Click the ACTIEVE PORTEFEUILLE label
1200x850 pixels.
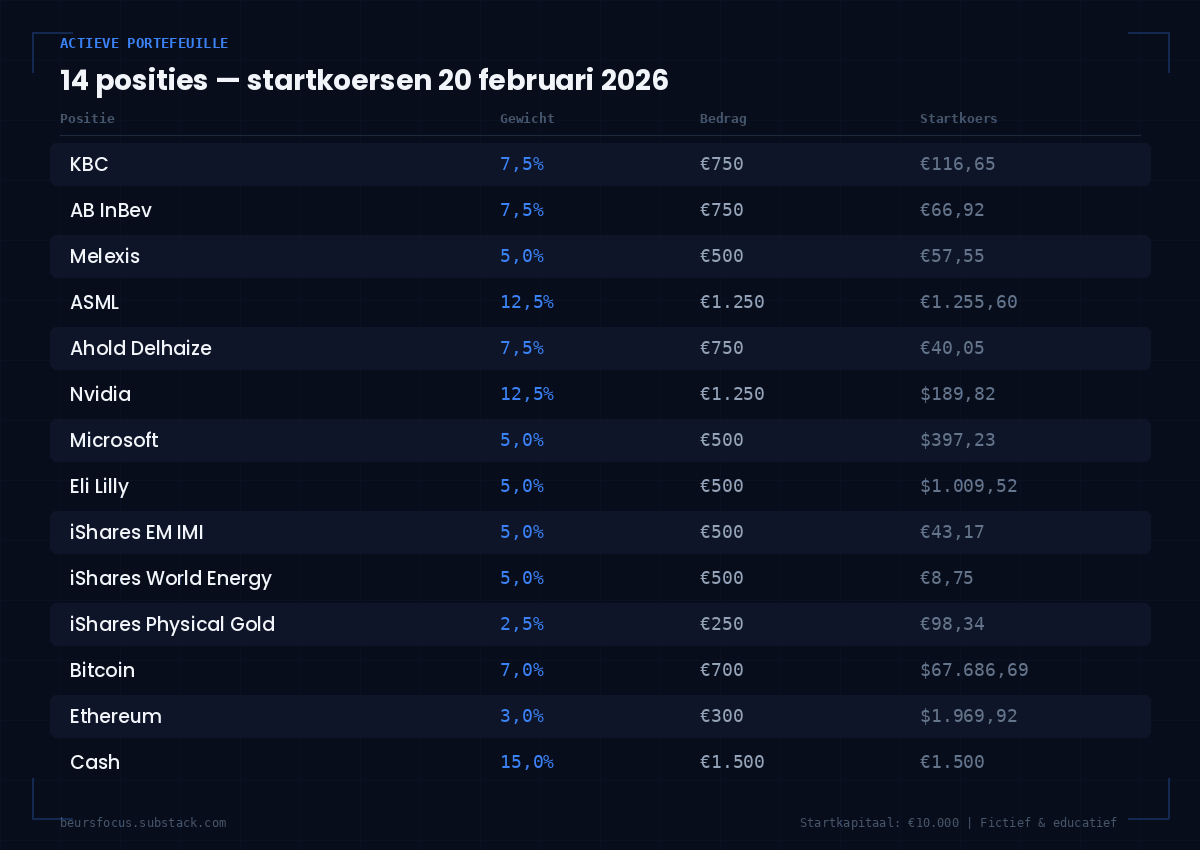(x=144, y=43)
